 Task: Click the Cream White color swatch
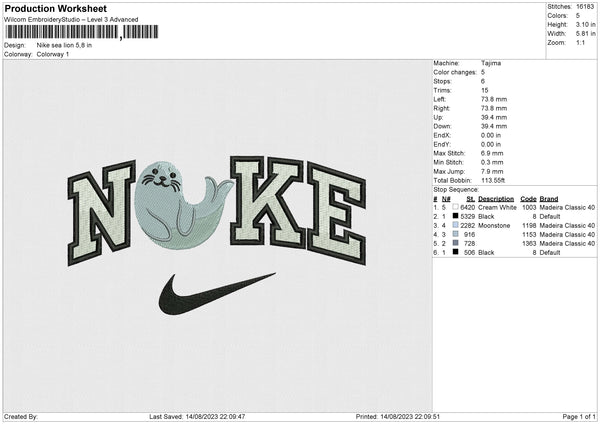coord(455,207)
